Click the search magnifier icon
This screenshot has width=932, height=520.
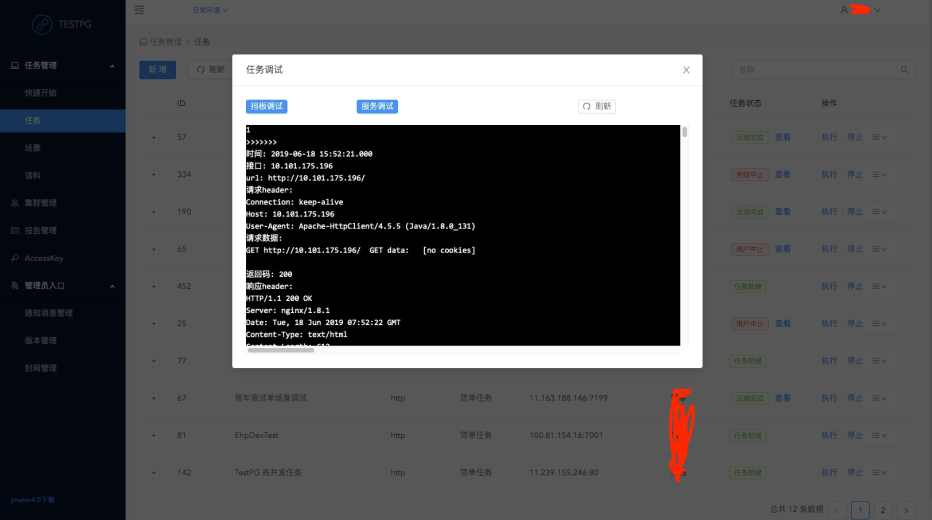904,70
